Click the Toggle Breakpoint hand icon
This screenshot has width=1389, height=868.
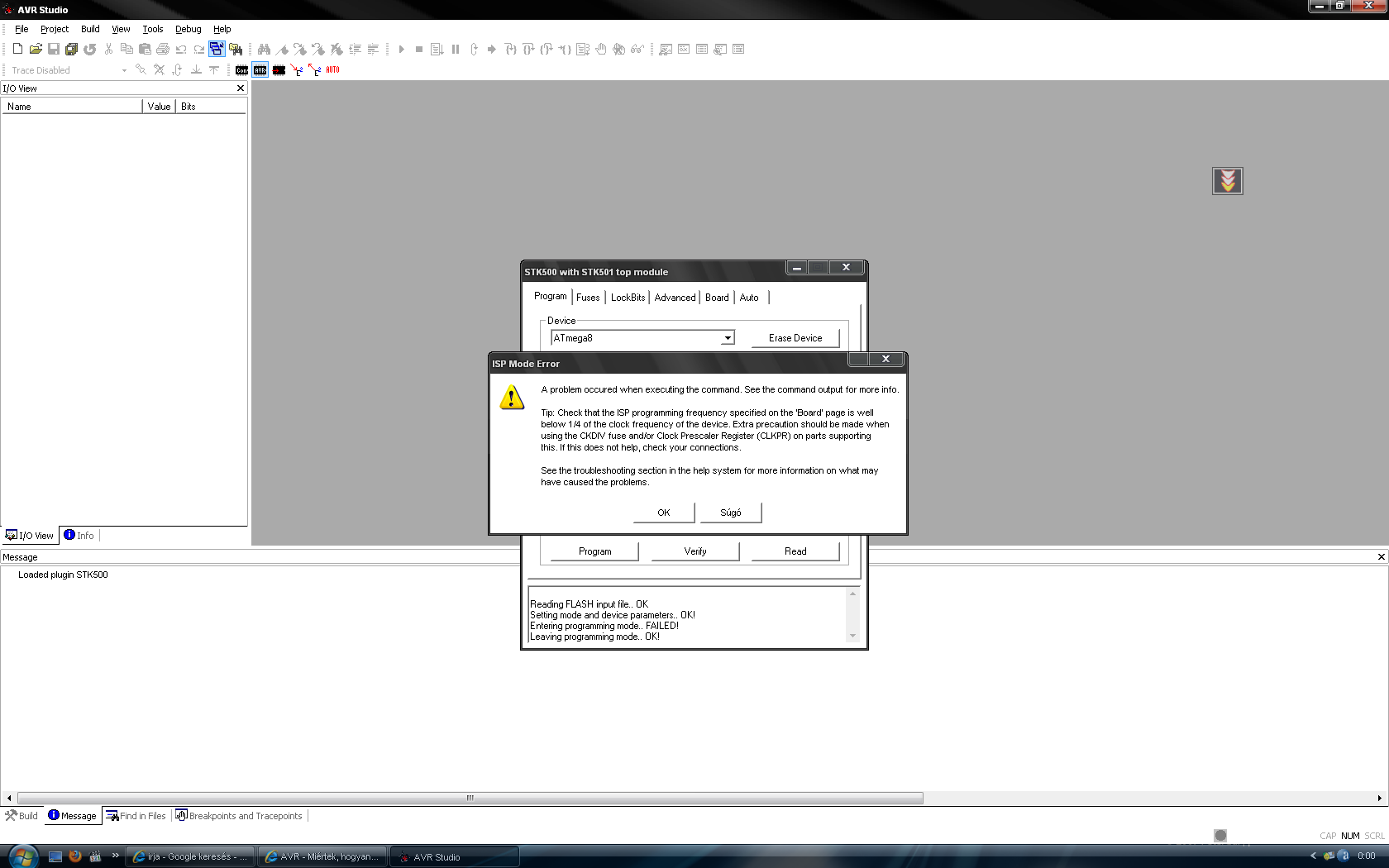[601, 50]
